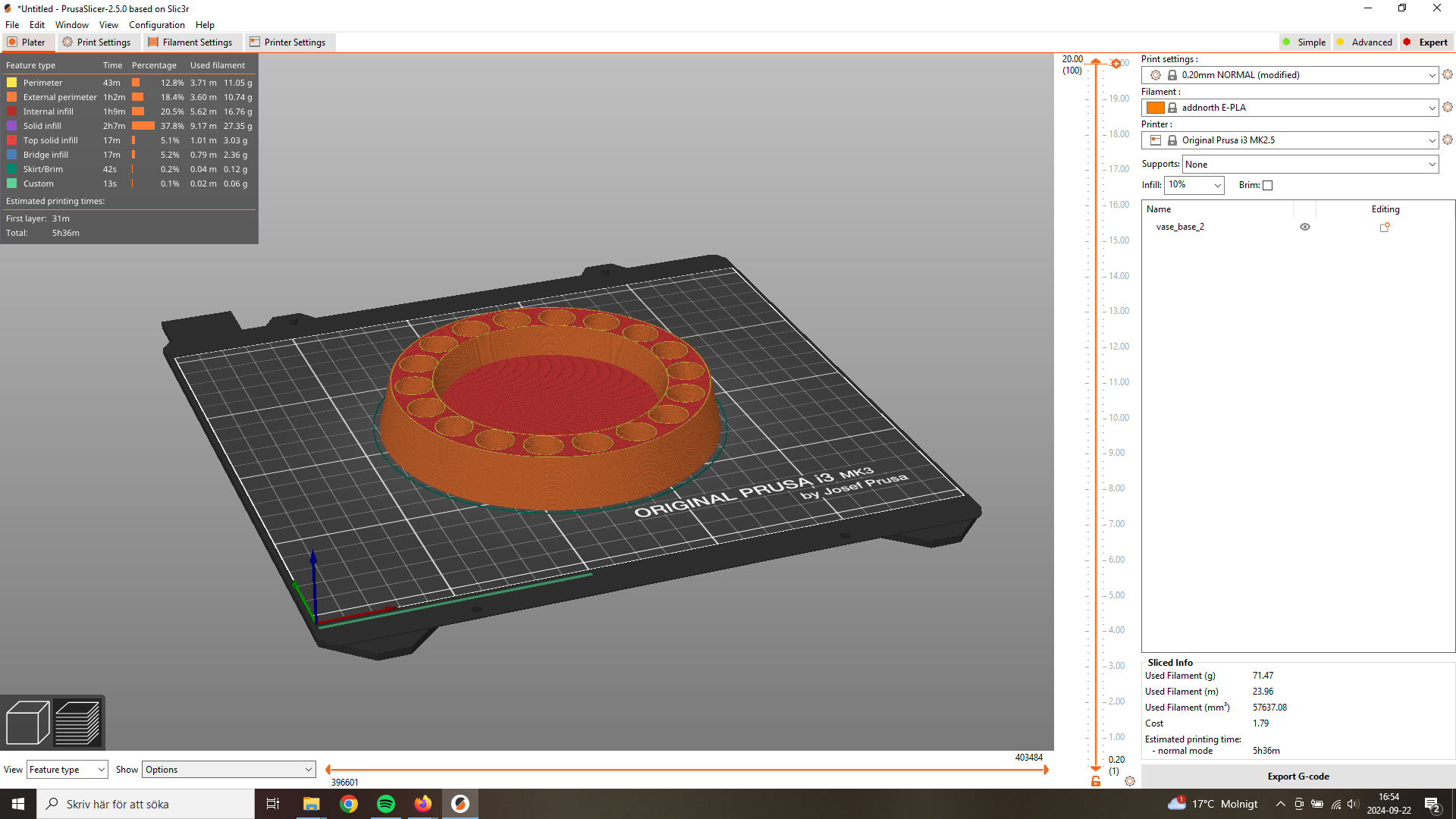Open Configuration menu
This screenshot has width=1456, height=819.
click(x=157, y=25)
